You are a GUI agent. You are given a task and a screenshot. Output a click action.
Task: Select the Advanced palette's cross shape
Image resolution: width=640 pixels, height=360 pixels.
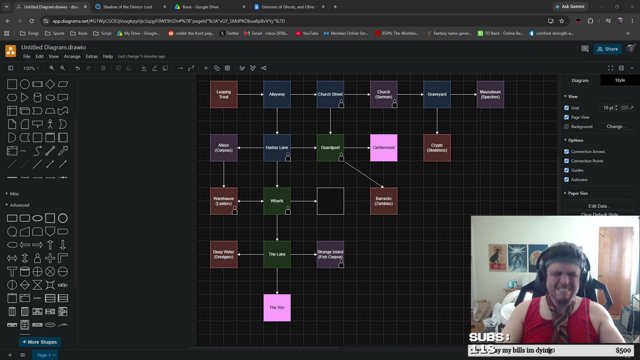tap(50, 258)
